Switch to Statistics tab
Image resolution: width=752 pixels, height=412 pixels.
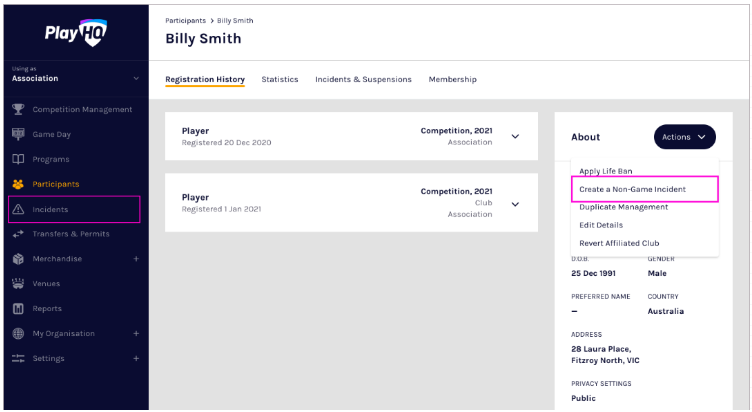(x=280, y=79)
